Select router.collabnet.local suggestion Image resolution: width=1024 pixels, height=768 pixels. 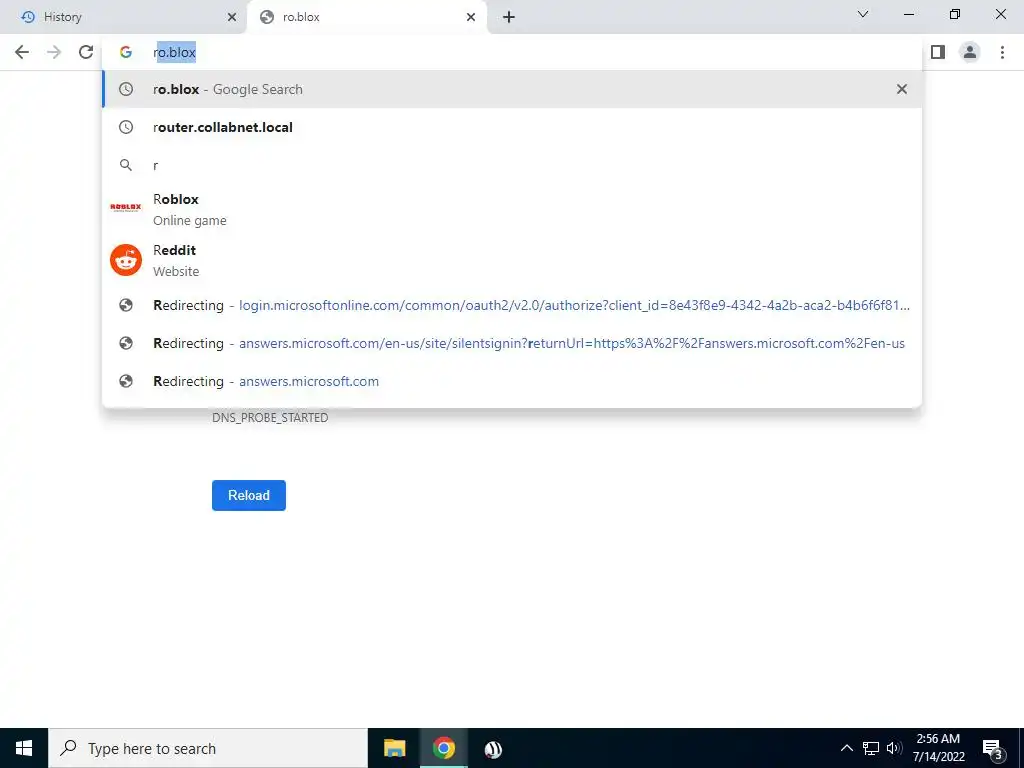point(512,127)
